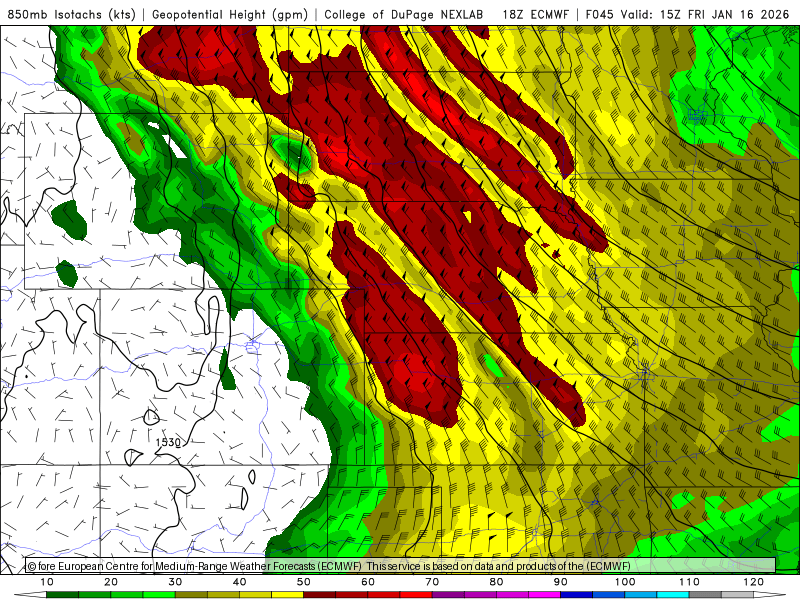
Task: Click the legend value "90"
Action: click(x=561, y=582)
